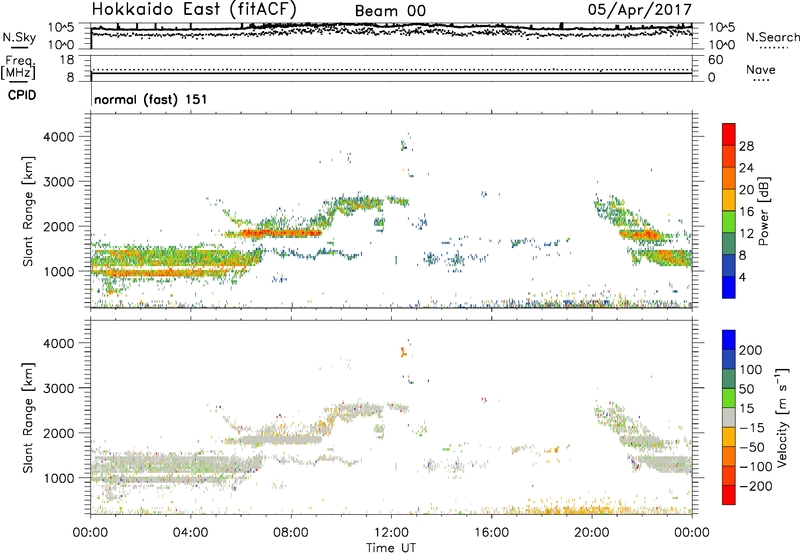Image resolution: width=800 pixels, height=554 pixels.
Task: Click the '60' Nave axis value
Action: 716,60
